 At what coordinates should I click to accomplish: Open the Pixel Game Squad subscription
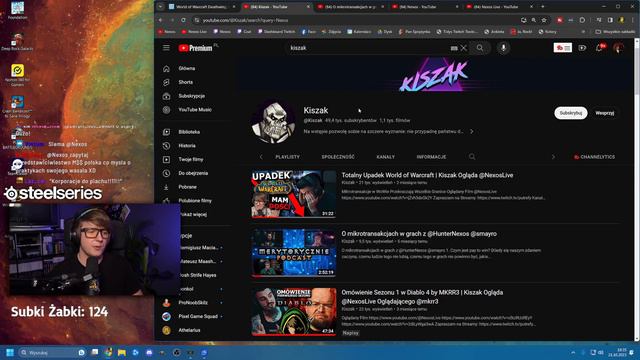click(198, 316)
